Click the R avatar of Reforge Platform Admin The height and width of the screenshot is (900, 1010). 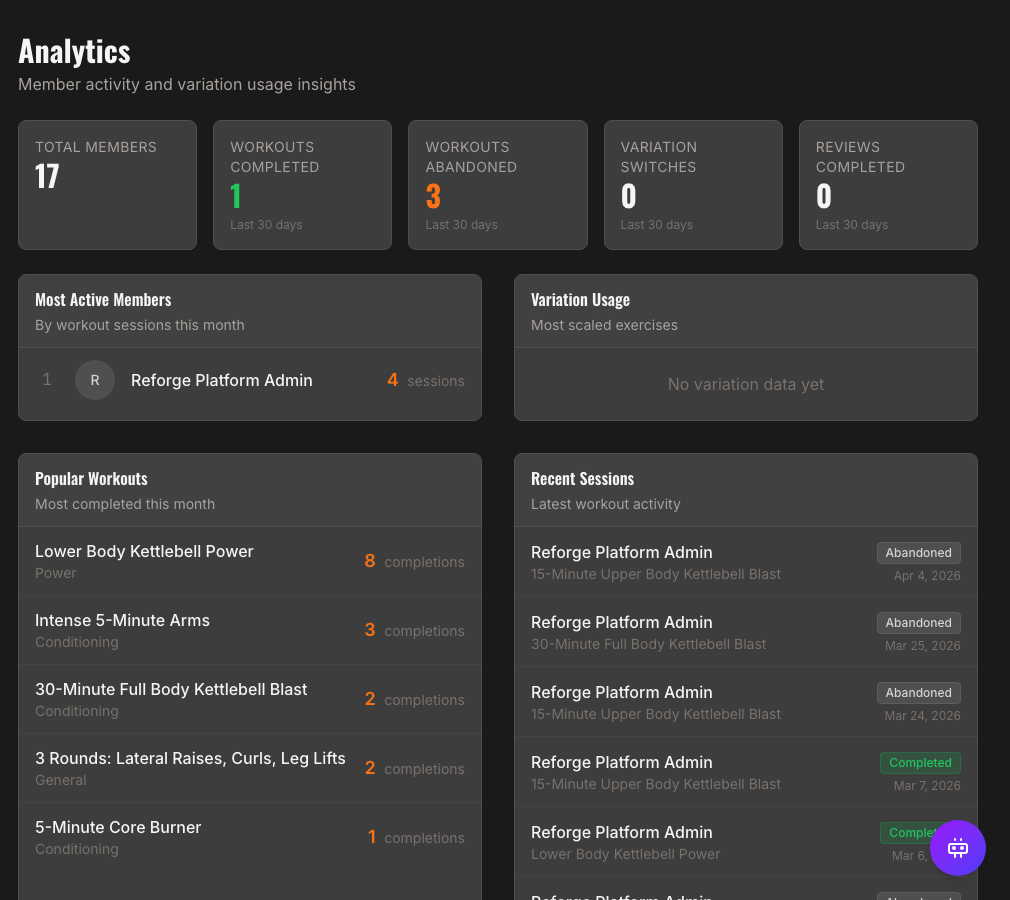95,380
